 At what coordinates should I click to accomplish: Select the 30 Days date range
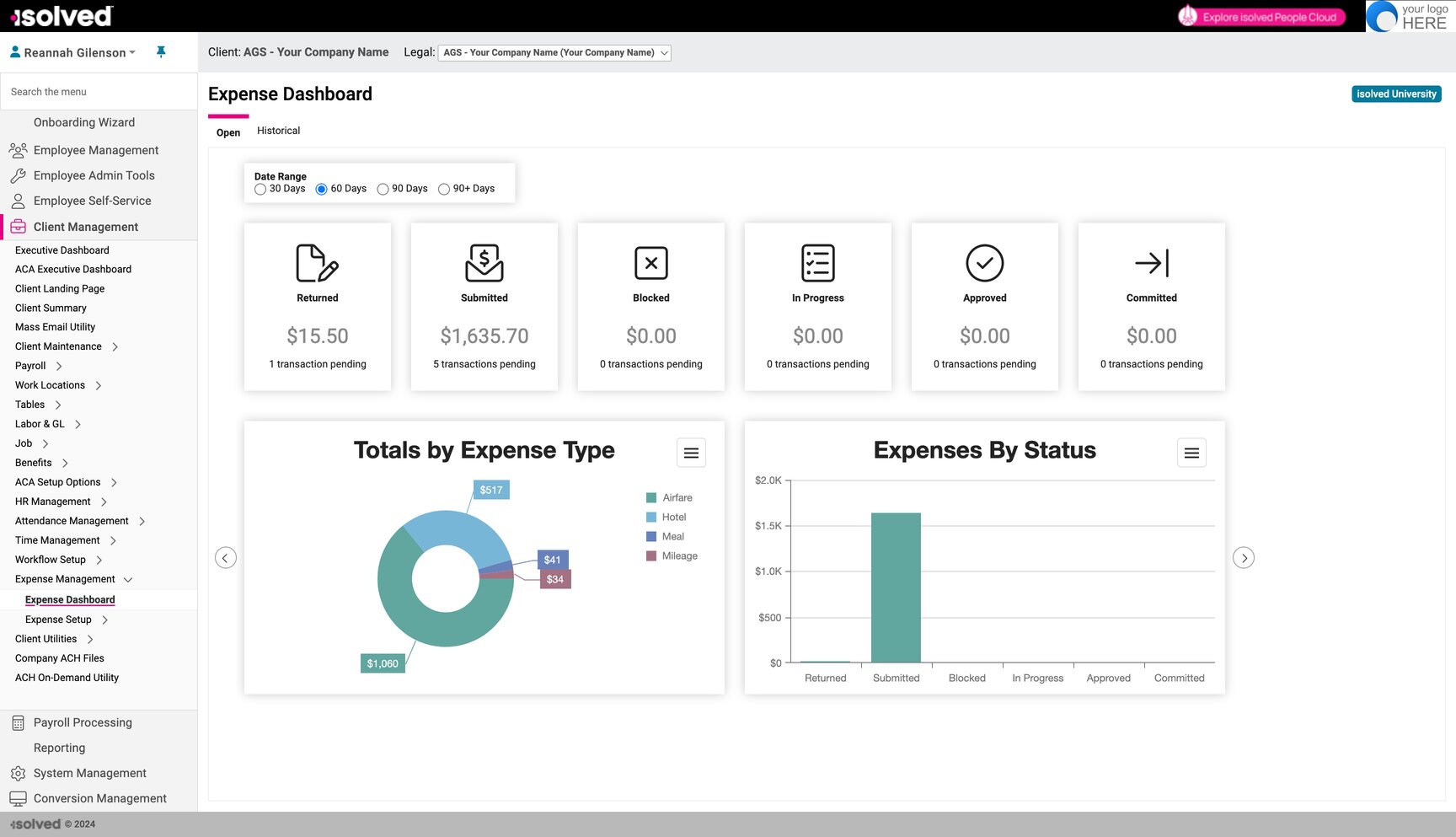click(260, 190)
